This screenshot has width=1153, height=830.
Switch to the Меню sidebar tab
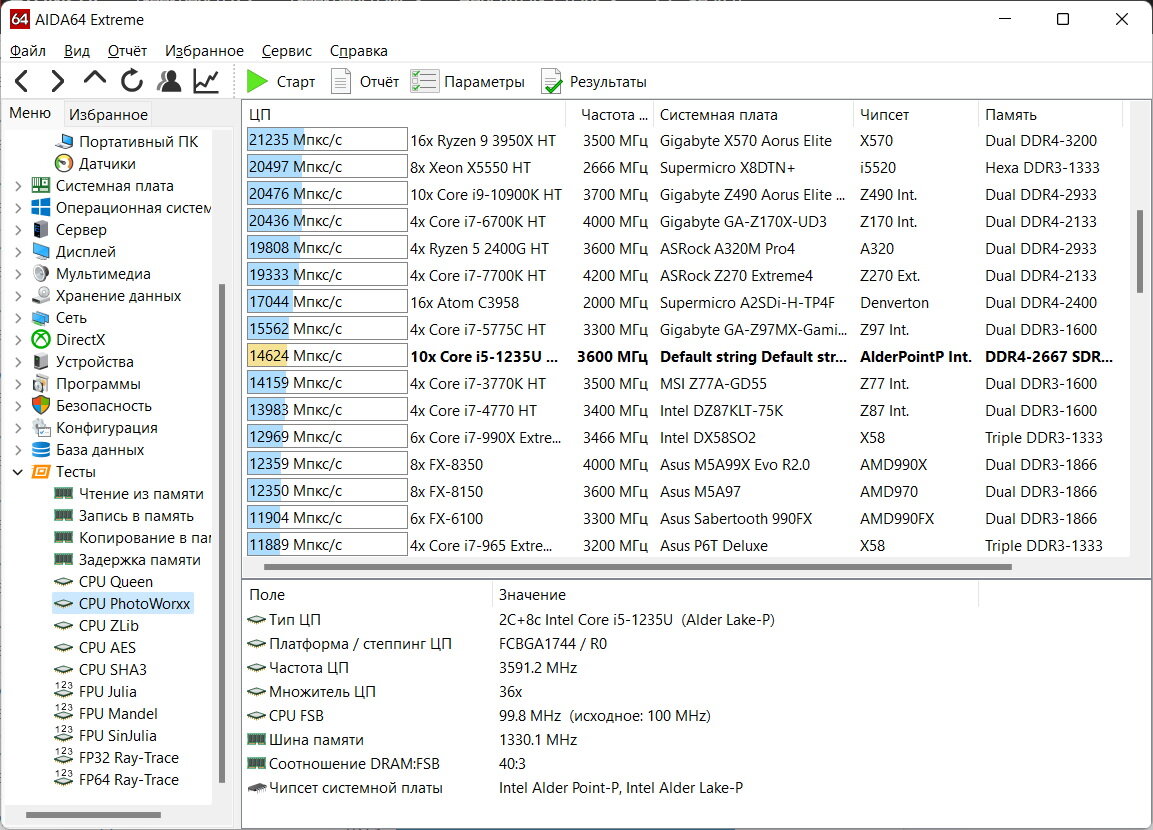coord(30,113)
